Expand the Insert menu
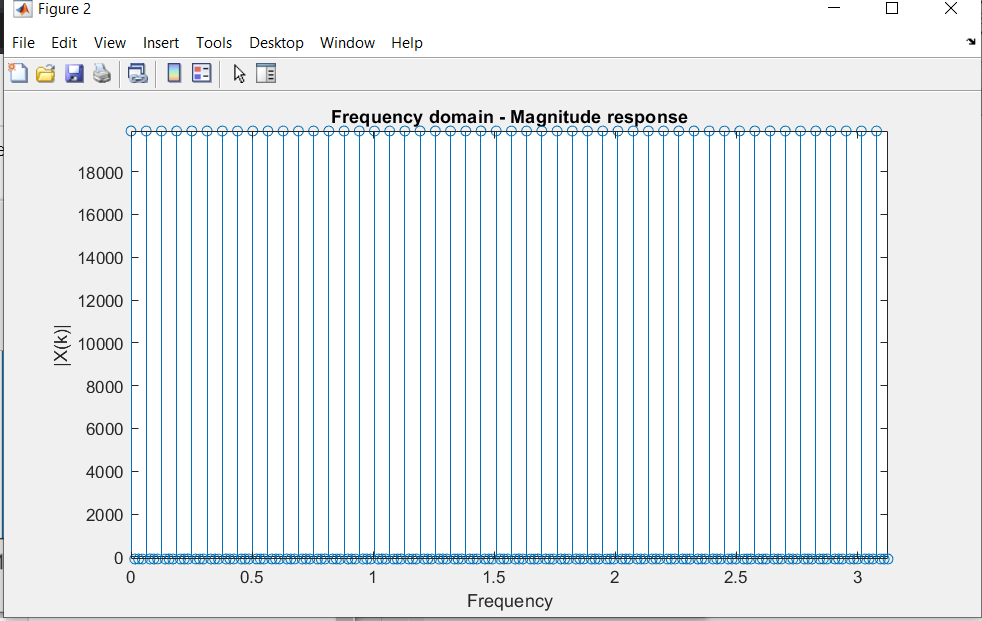The image size is (982, 621). tap(161, 43)
